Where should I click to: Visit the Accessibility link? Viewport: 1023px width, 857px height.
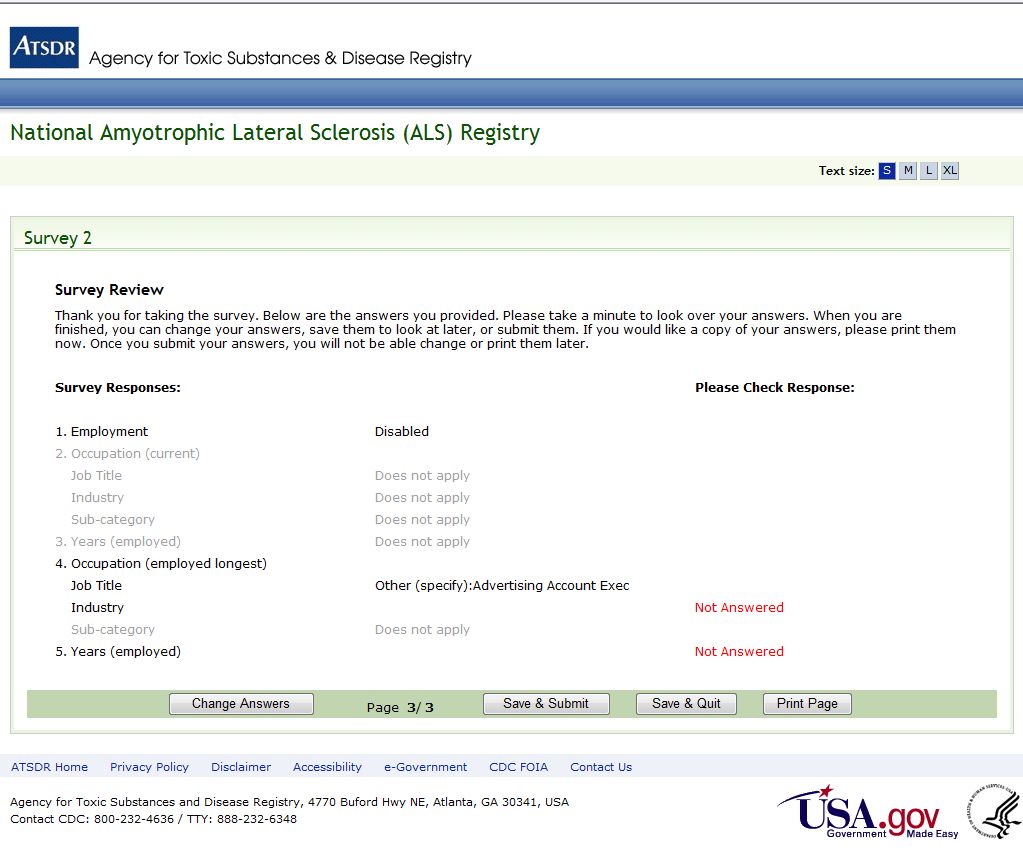(x=327, y=767)
